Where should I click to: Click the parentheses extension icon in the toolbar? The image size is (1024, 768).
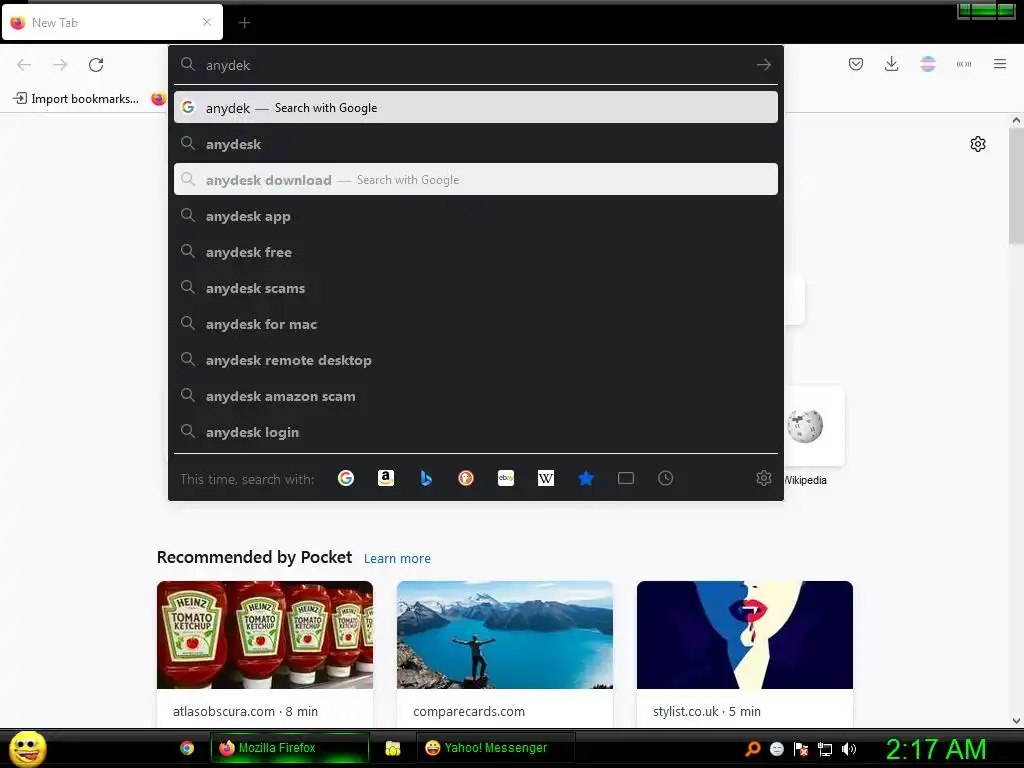click(963, 64)
